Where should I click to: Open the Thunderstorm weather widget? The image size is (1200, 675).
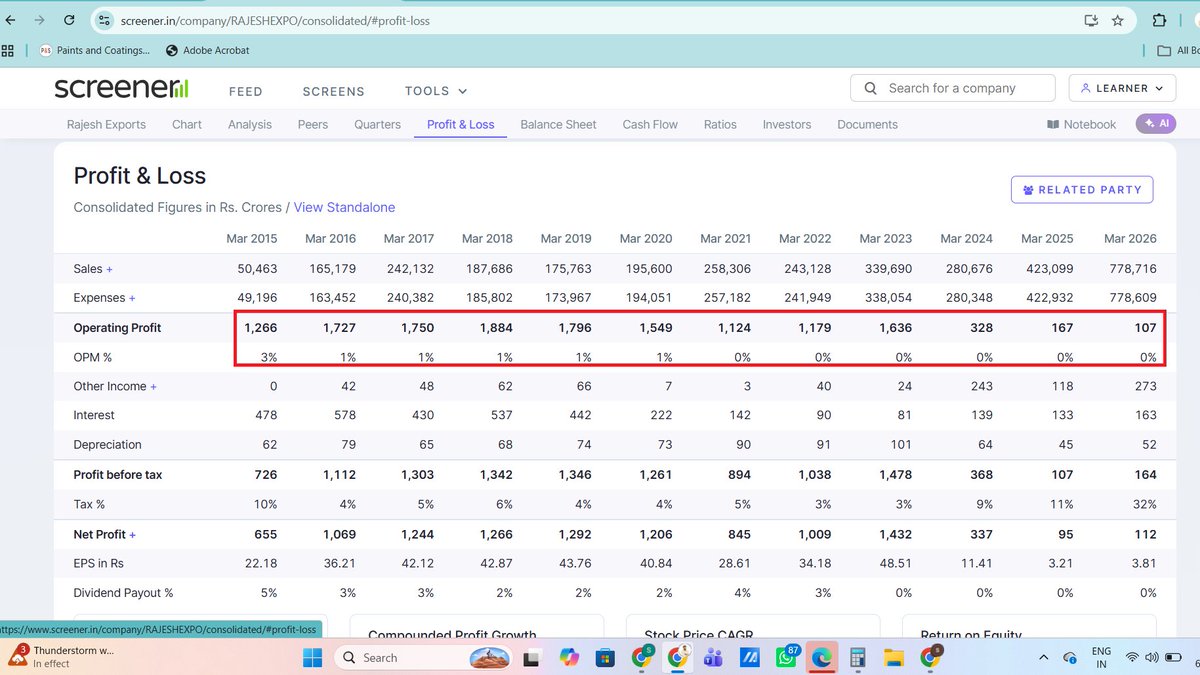(63, 657)
